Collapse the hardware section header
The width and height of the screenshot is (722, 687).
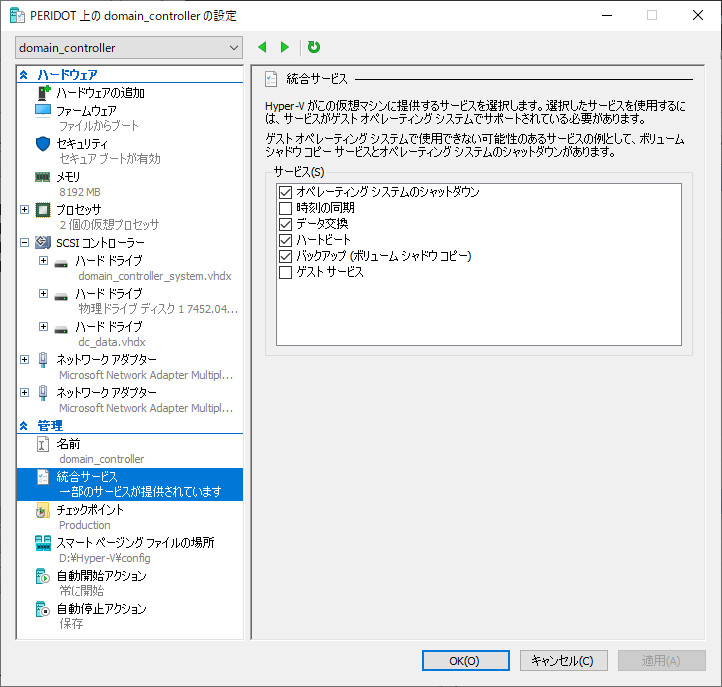pos(24,75)
